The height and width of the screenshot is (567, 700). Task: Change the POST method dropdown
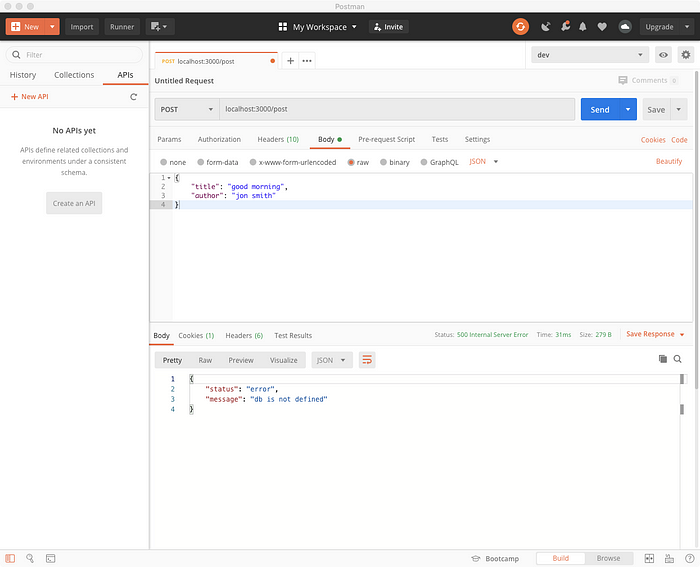187,109
